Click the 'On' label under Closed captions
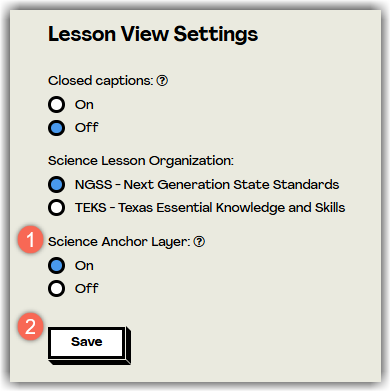The width and height of the screenshot is (391, 392). (84, 105)
